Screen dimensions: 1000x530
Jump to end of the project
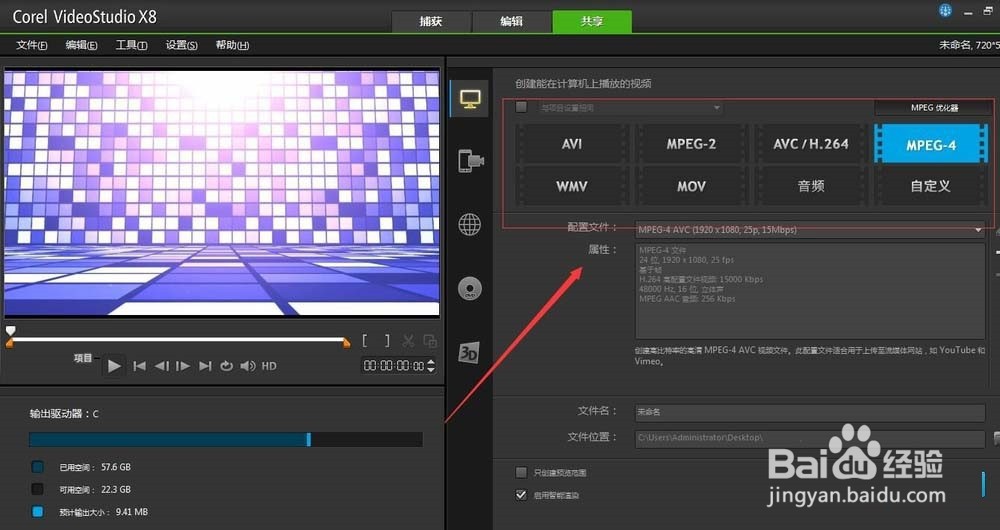tap(205, 366)
